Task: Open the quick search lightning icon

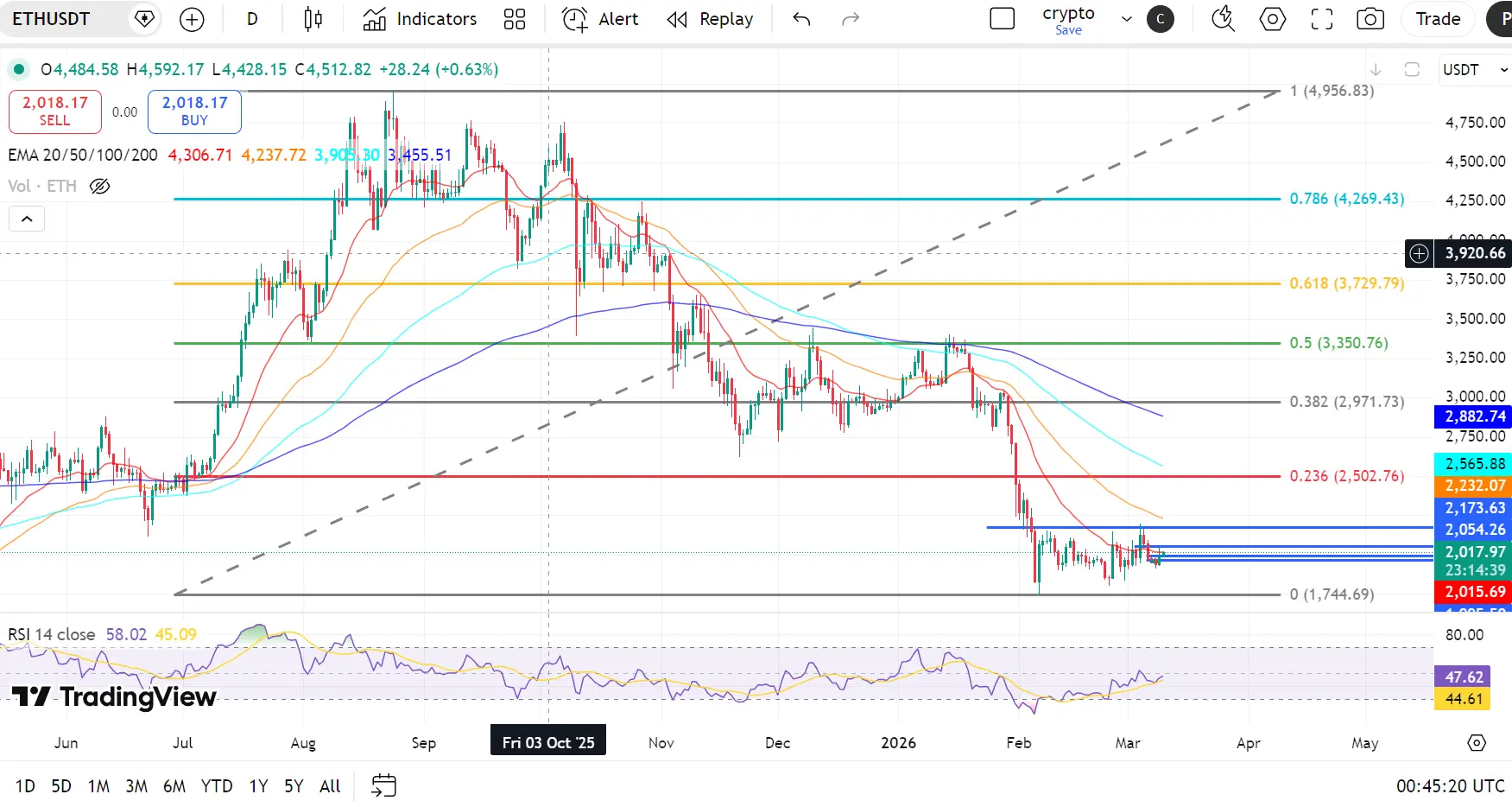Action: coord(1223,19)
